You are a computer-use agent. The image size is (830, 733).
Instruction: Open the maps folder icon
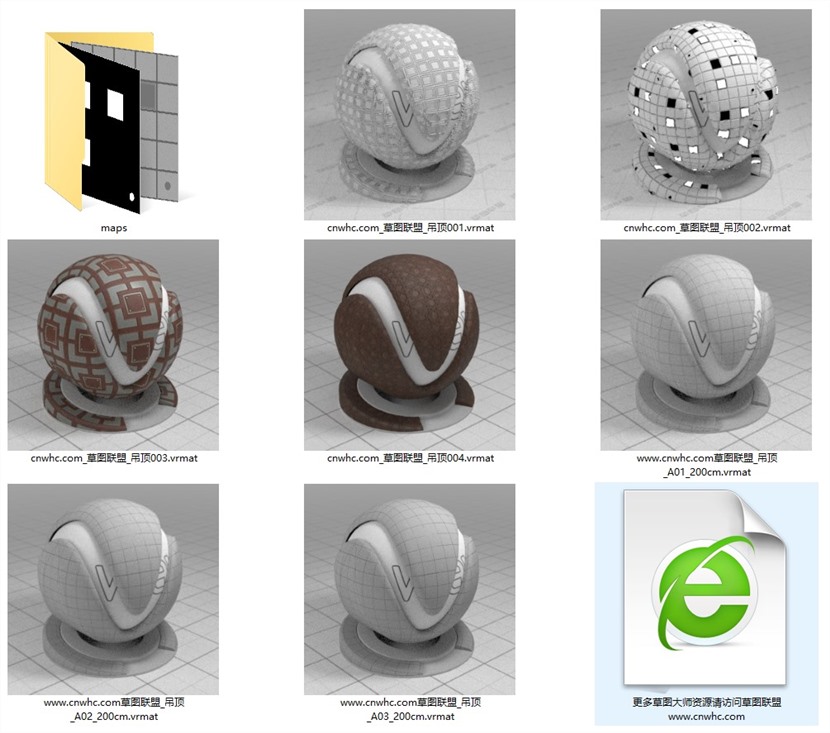coord(113,123)
